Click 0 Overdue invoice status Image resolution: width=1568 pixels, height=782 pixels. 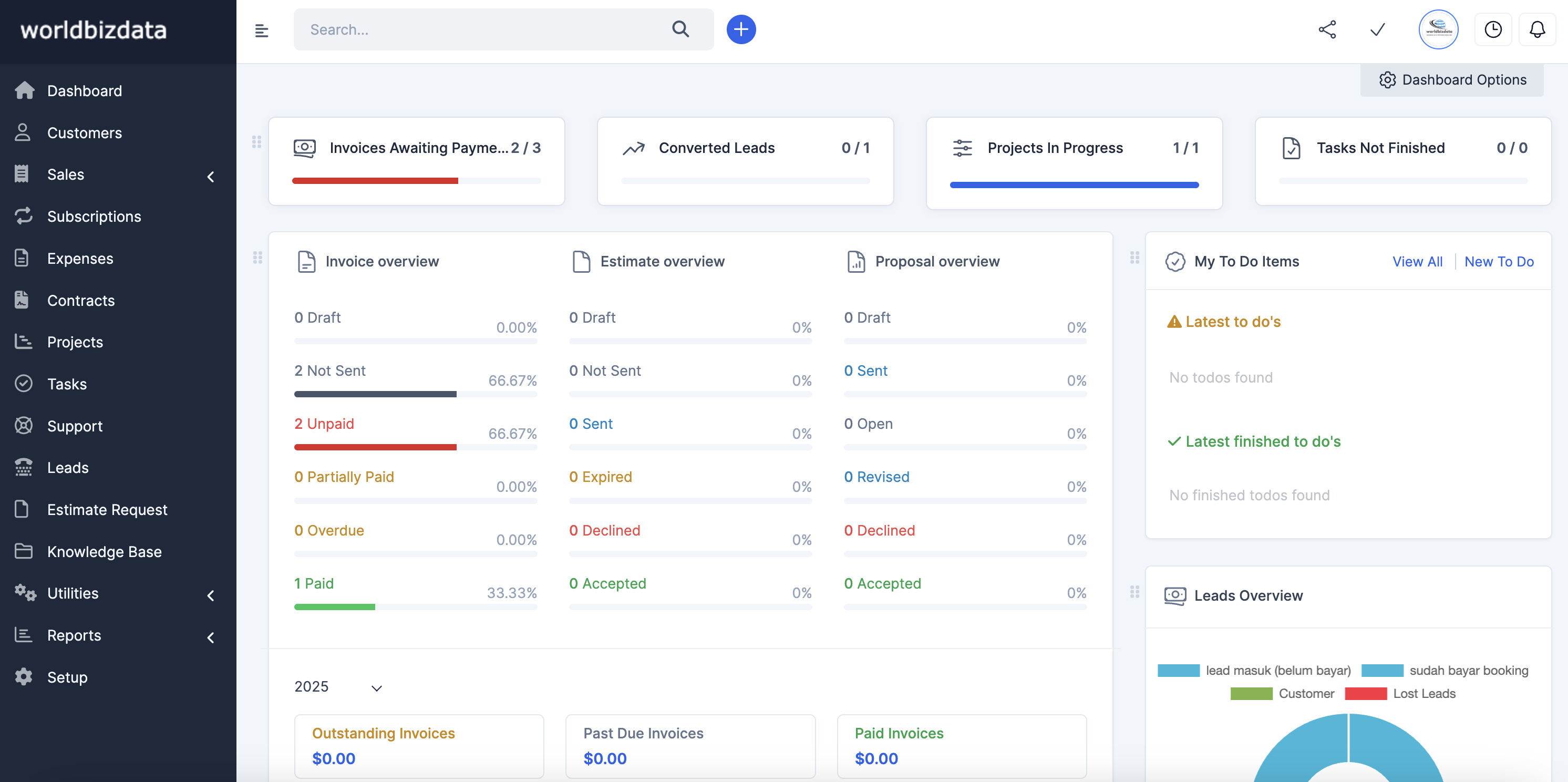pos(329,530)
